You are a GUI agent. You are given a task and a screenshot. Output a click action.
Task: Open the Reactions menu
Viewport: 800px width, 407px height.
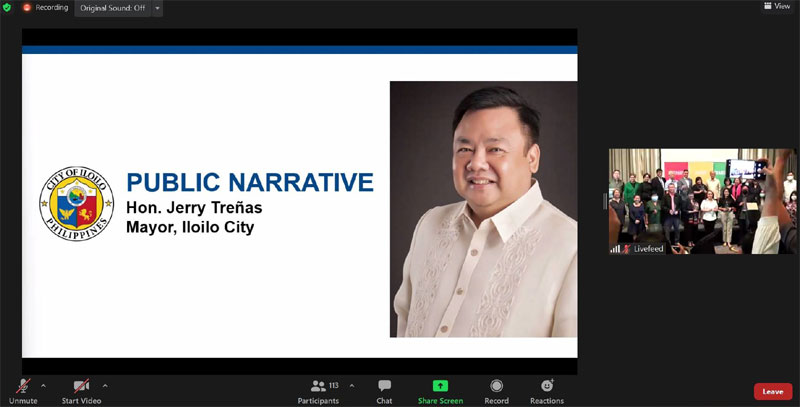click(x=547, y=386)
